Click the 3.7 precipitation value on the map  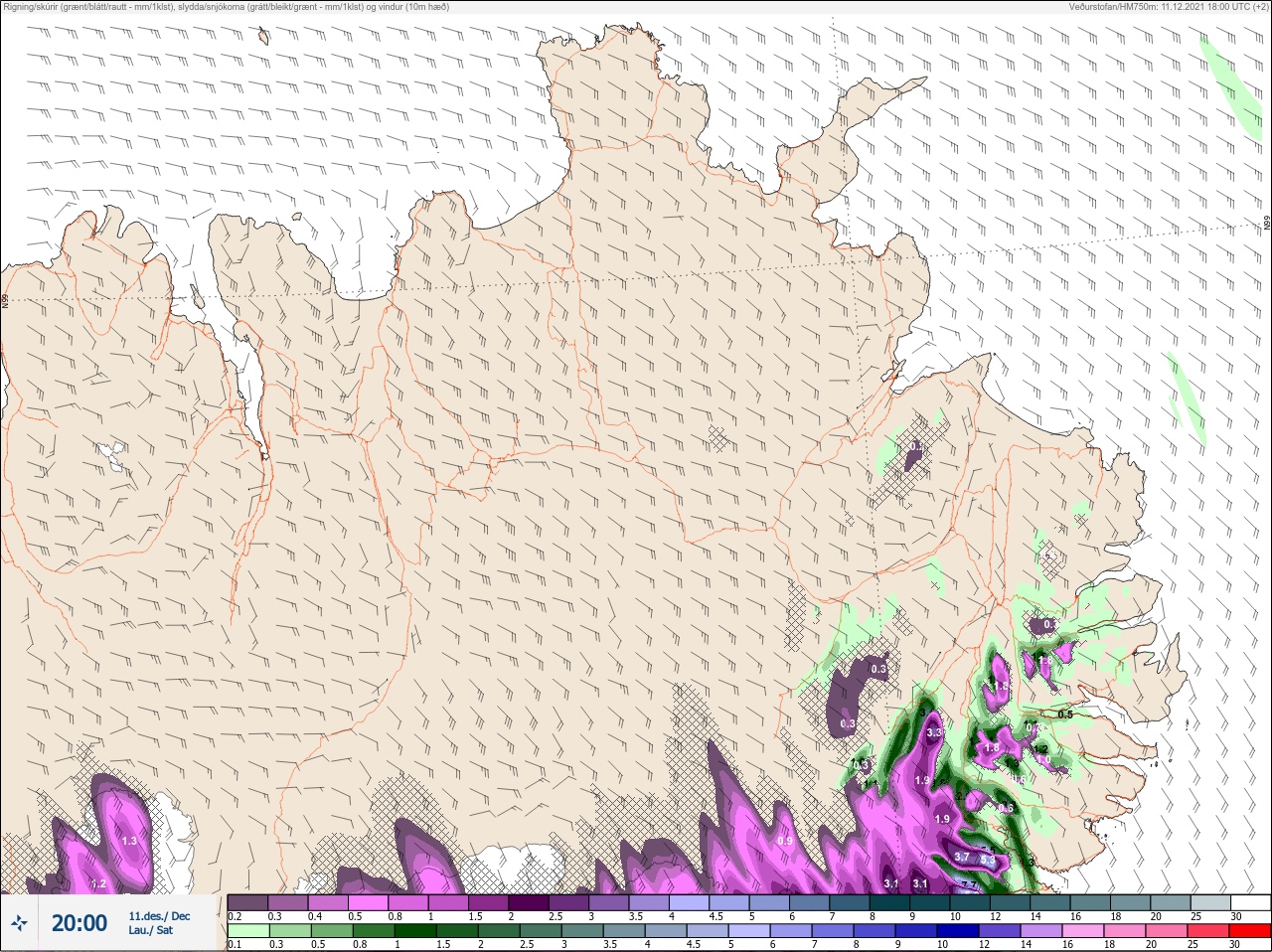click(x=961, y=857)
